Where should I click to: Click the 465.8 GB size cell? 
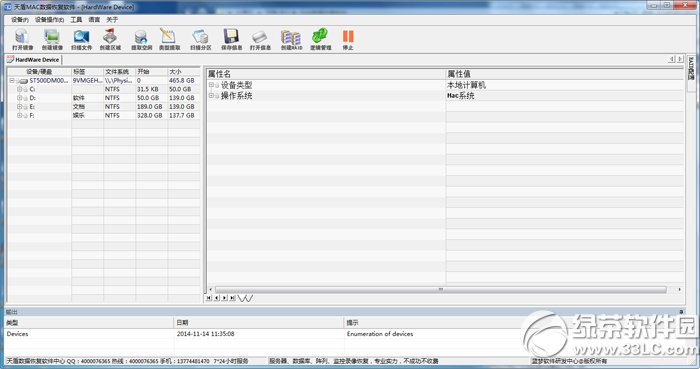[x=182, y=81]
